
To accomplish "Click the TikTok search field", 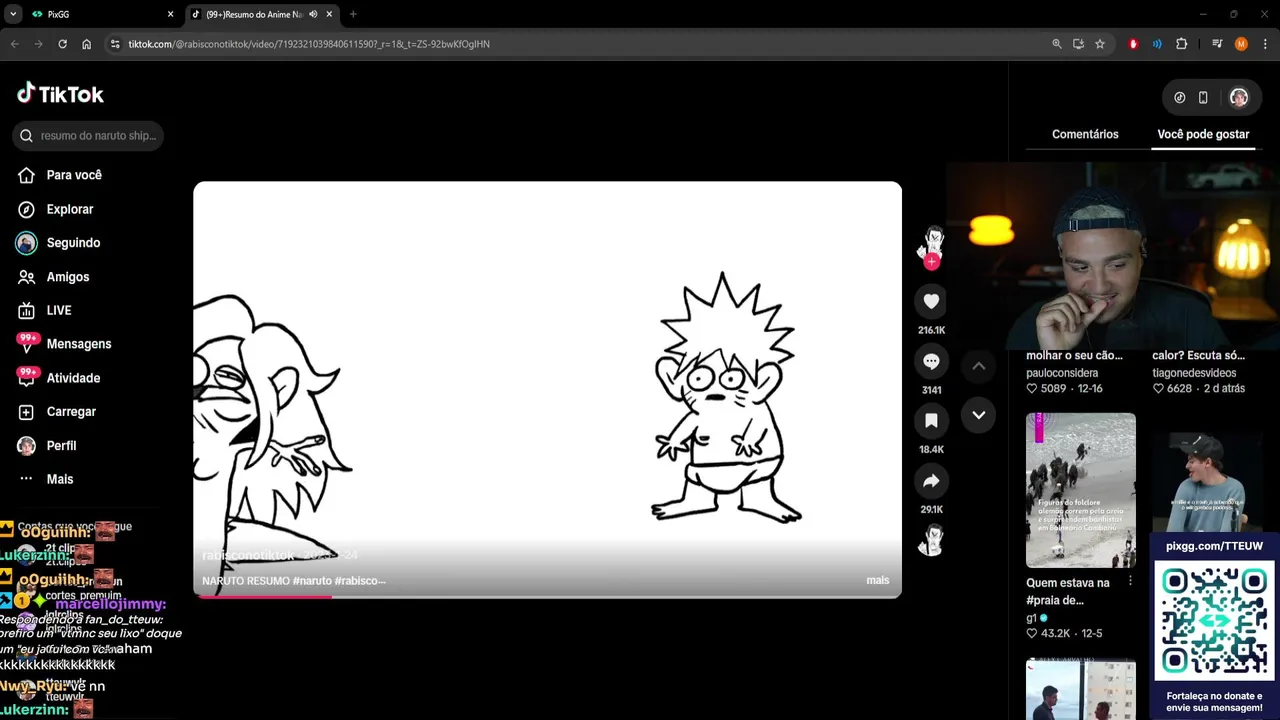I will click(x=88, y=136).
